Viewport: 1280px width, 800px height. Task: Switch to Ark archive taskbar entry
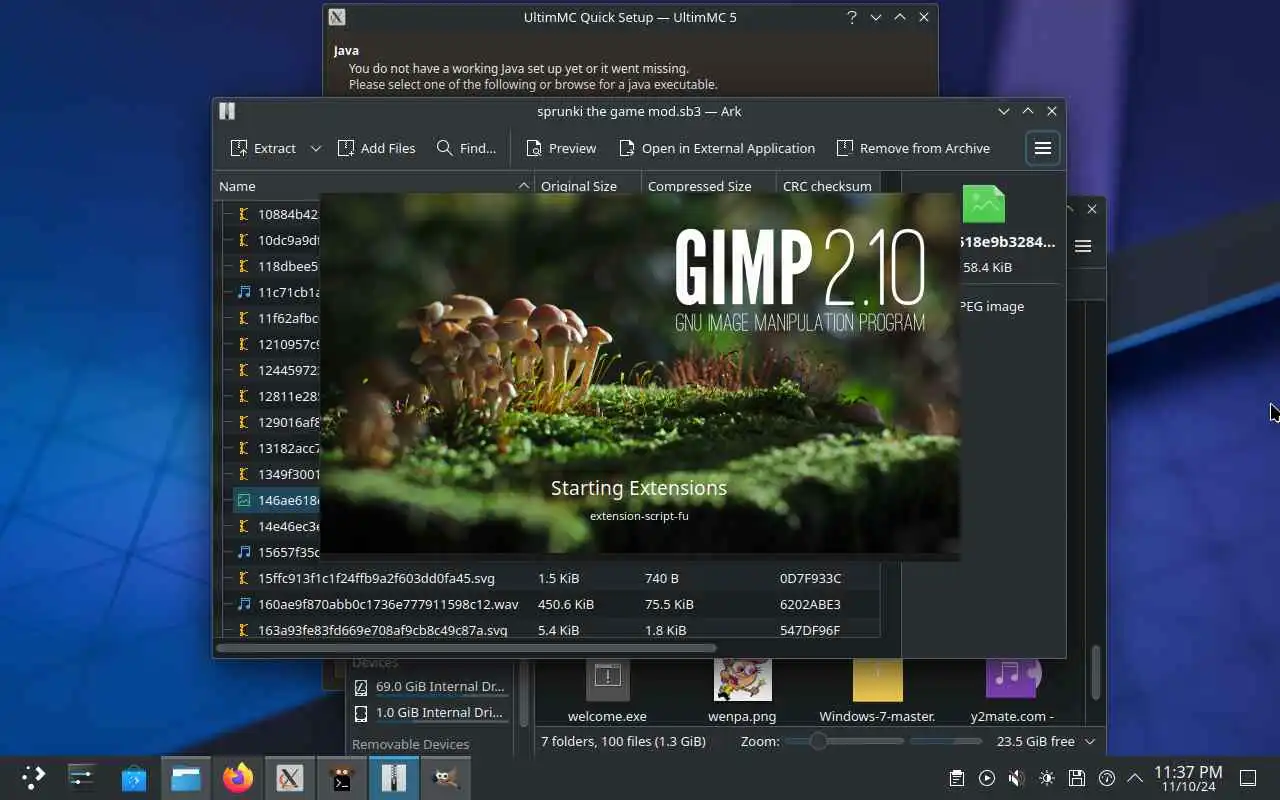pyautogui.click(x=394, y=777)
